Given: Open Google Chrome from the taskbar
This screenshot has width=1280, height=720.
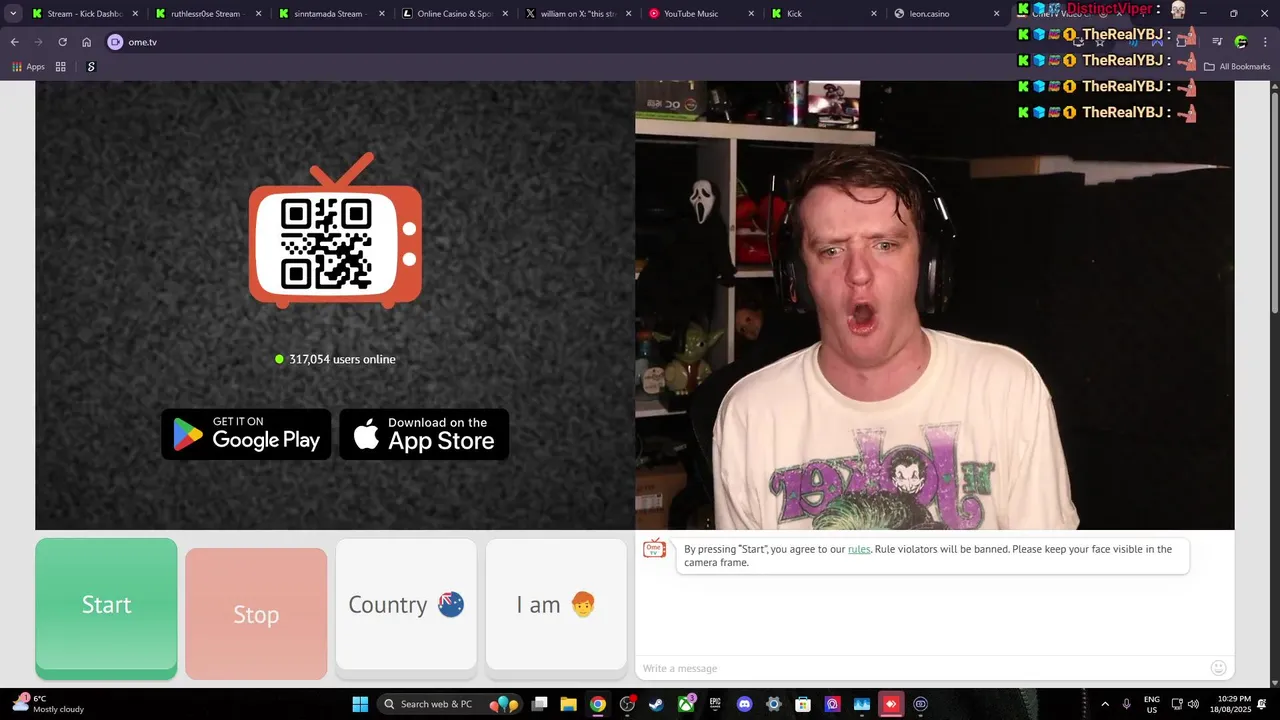Looking at the screenshot, I should (x=597, y=704).
